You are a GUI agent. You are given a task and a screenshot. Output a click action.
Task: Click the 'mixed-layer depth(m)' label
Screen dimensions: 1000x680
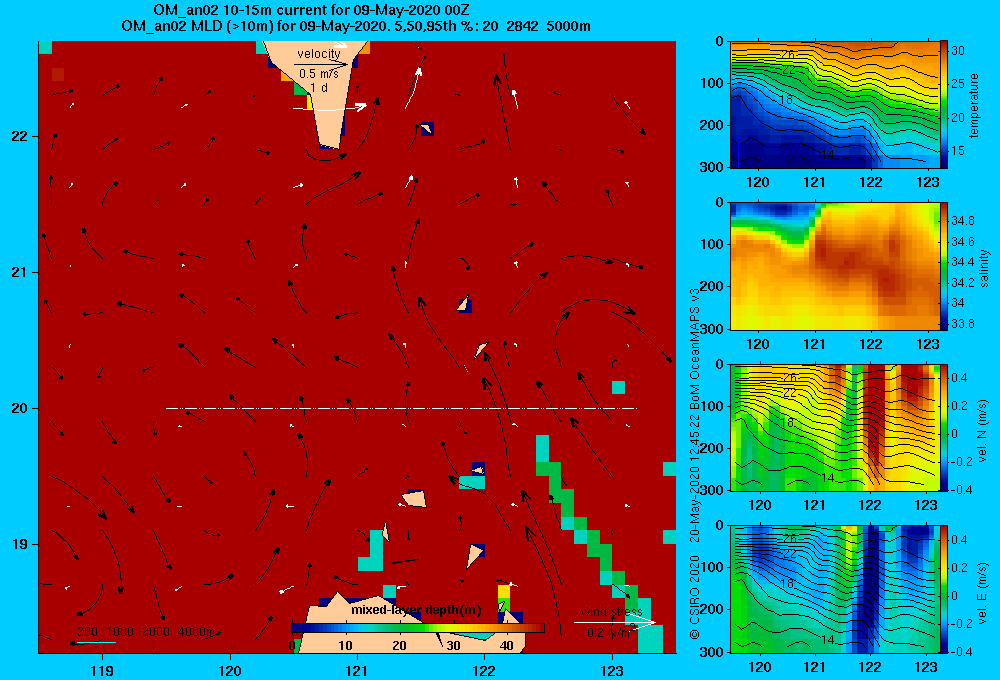(416, 610)
